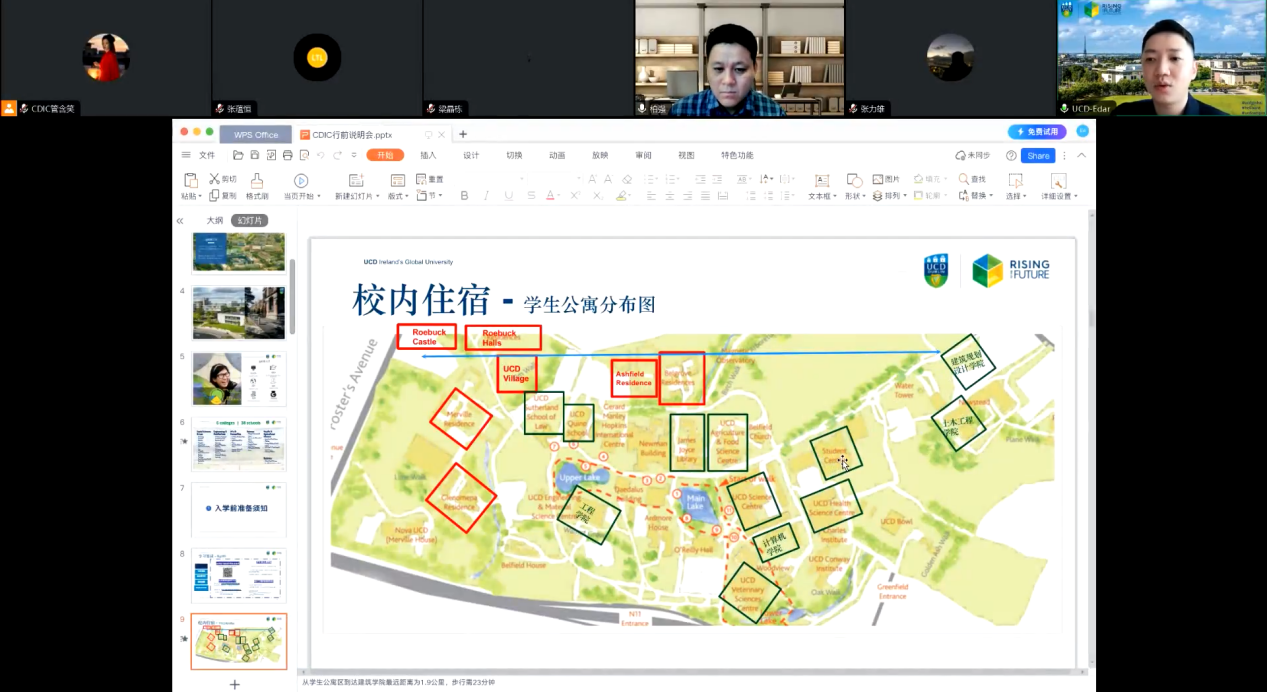Expand the New Slide (新建幻灯片) dropdown
Image resolution: width=1267 pixels, height=692 pixels.
377,197
